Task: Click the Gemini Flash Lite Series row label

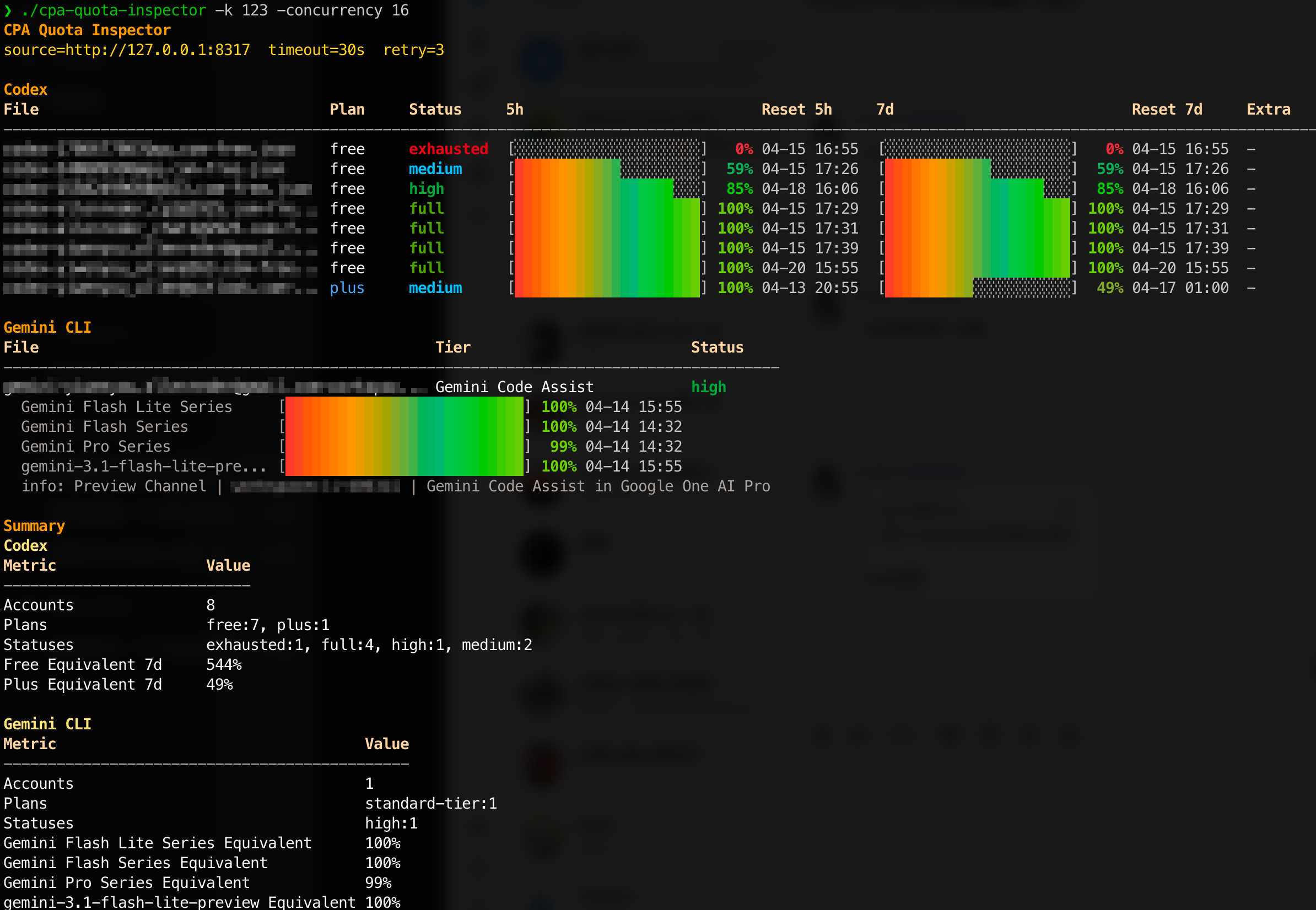Action: (127, 407)
